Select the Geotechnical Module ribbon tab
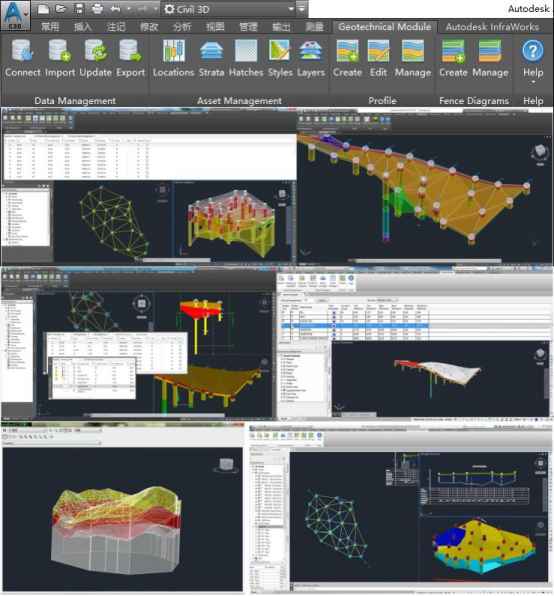The height and width of the screenshot is (596, 554). coord(385,27)
